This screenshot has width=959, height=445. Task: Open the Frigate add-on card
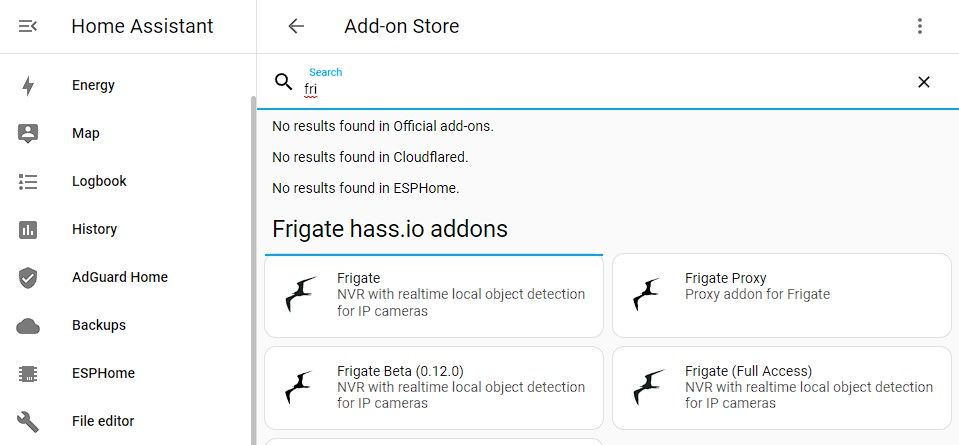point(434,295)
